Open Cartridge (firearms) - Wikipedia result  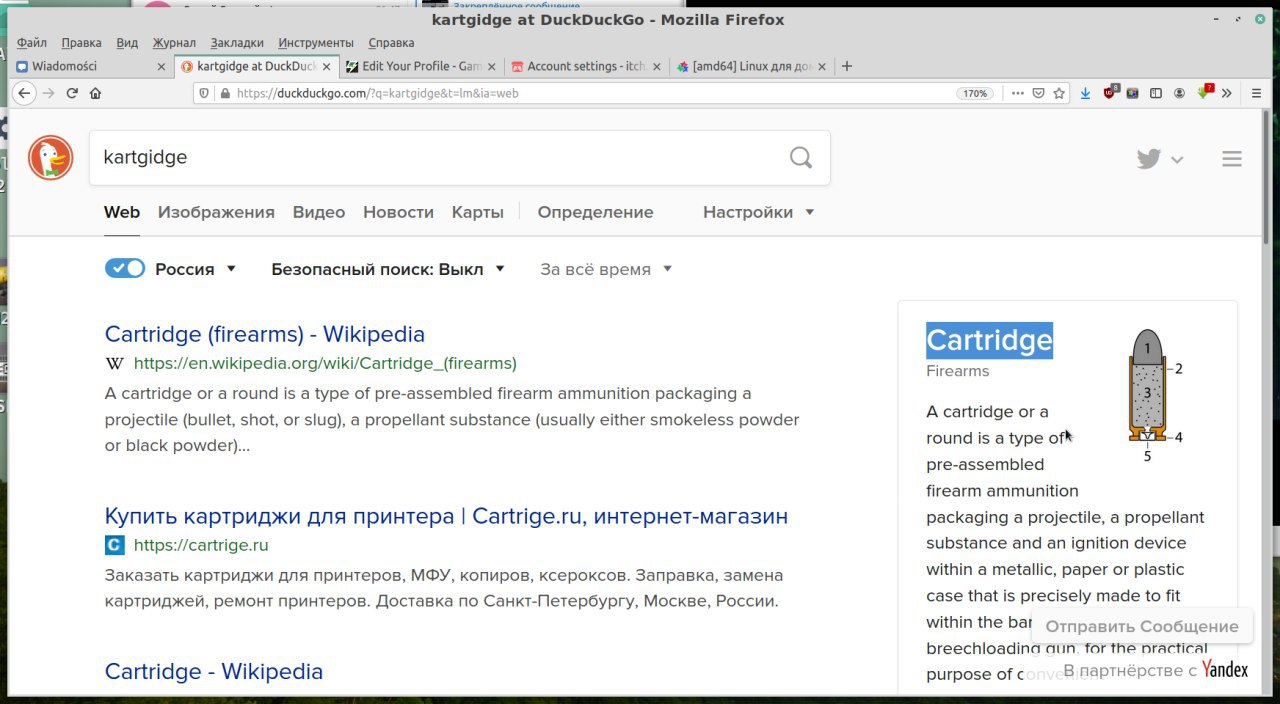pyautogui.click(x=265, y=334)
